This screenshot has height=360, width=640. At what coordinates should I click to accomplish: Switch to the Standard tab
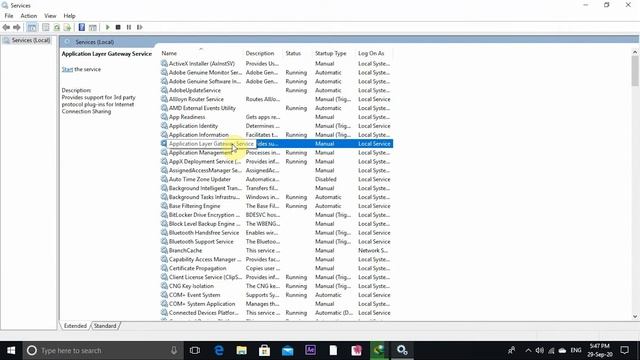click(105, 326)
